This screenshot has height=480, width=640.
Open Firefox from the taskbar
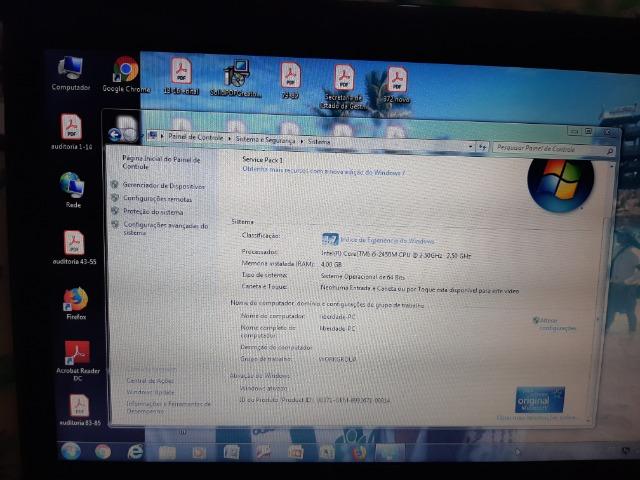pos(358,453)
